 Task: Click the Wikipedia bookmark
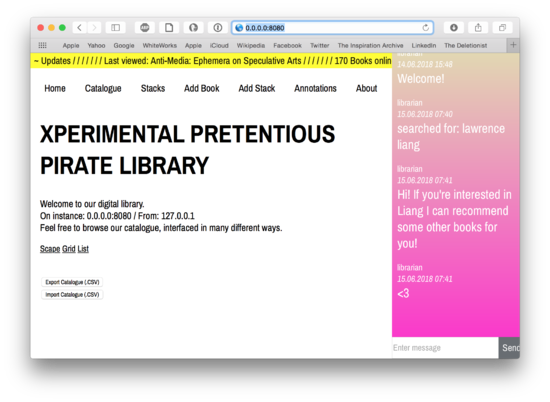point(251,45)
